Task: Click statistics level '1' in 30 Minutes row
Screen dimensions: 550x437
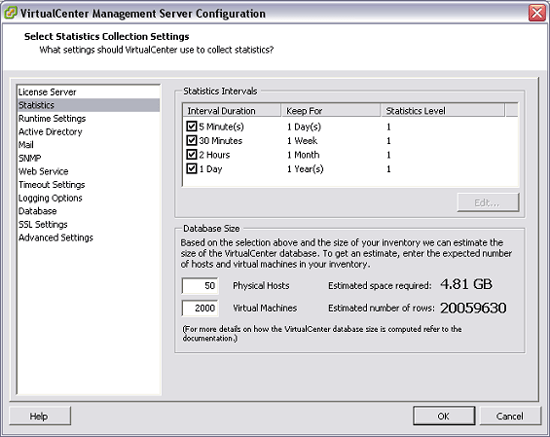Action: (x=389, y=141)
